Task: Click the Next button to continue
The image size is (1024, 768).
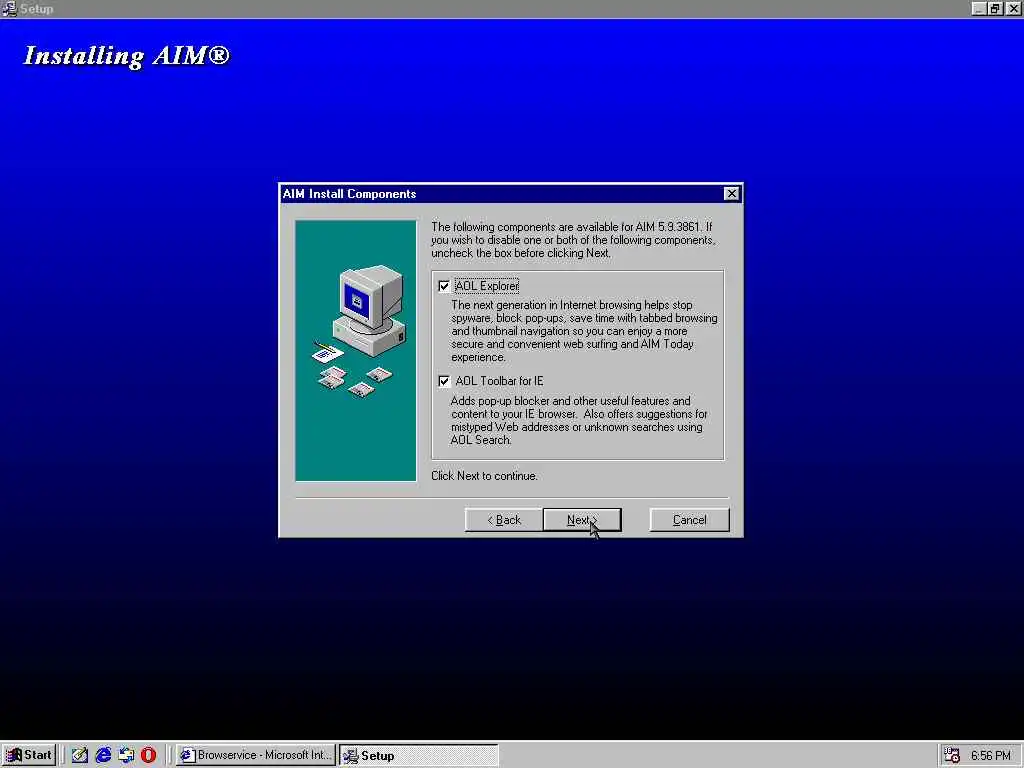Action: pos(582,520)
